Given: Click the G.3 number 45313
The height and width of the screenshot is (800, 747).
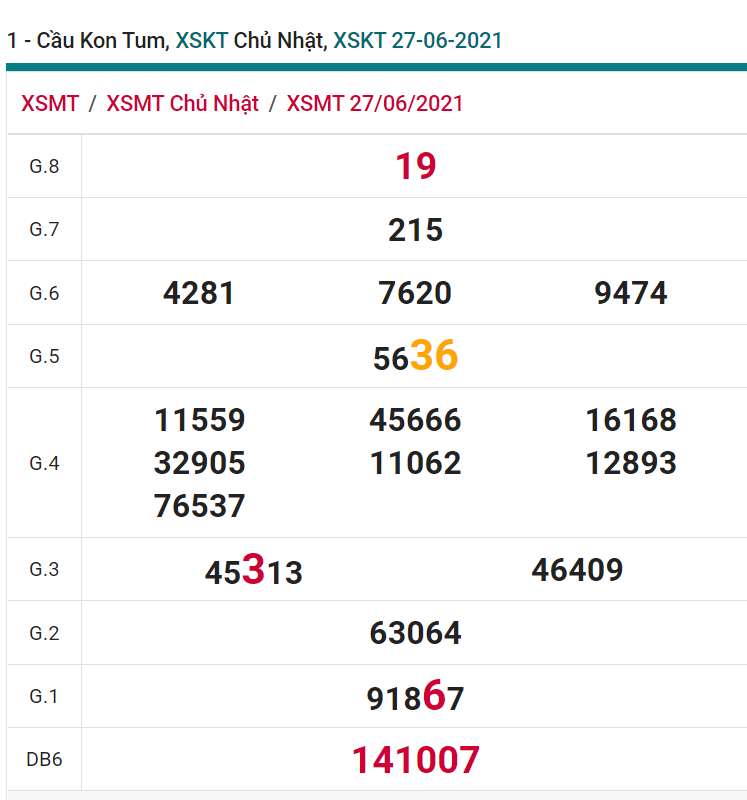Looking at the screenshot, I should point(253,571).
